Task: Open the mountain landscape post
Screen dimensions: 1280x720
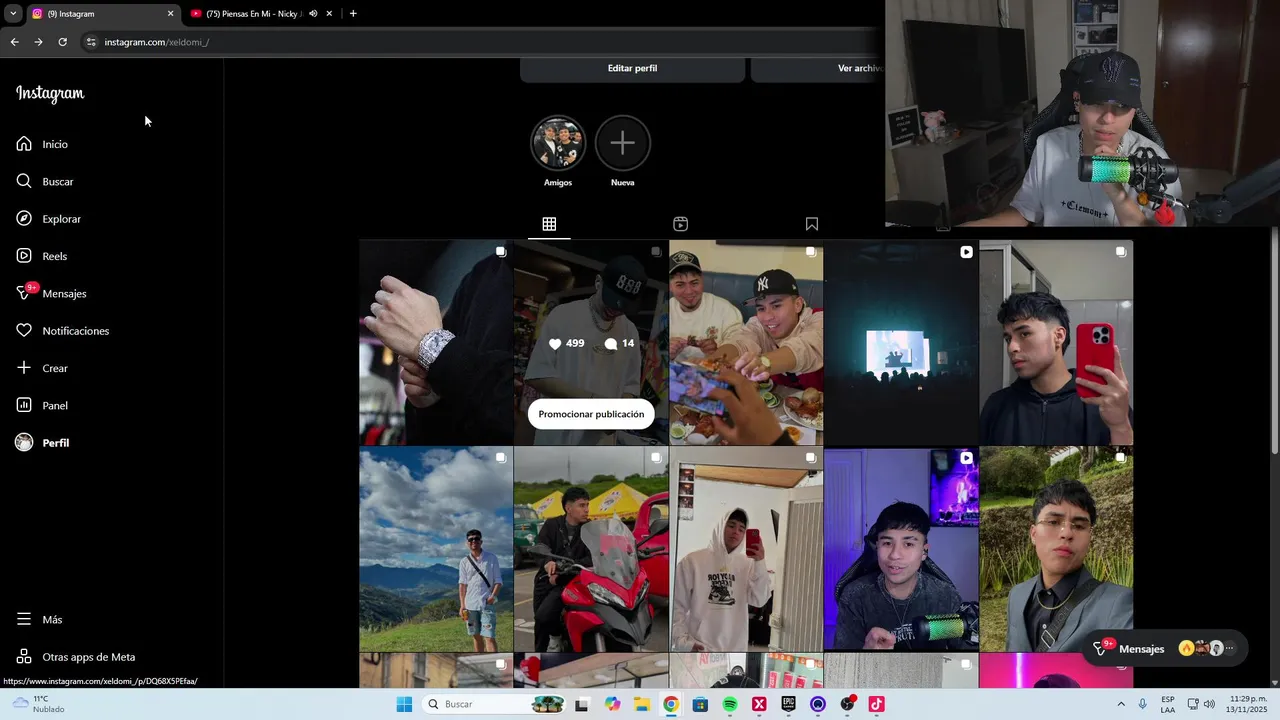Action: click(436, 549)
